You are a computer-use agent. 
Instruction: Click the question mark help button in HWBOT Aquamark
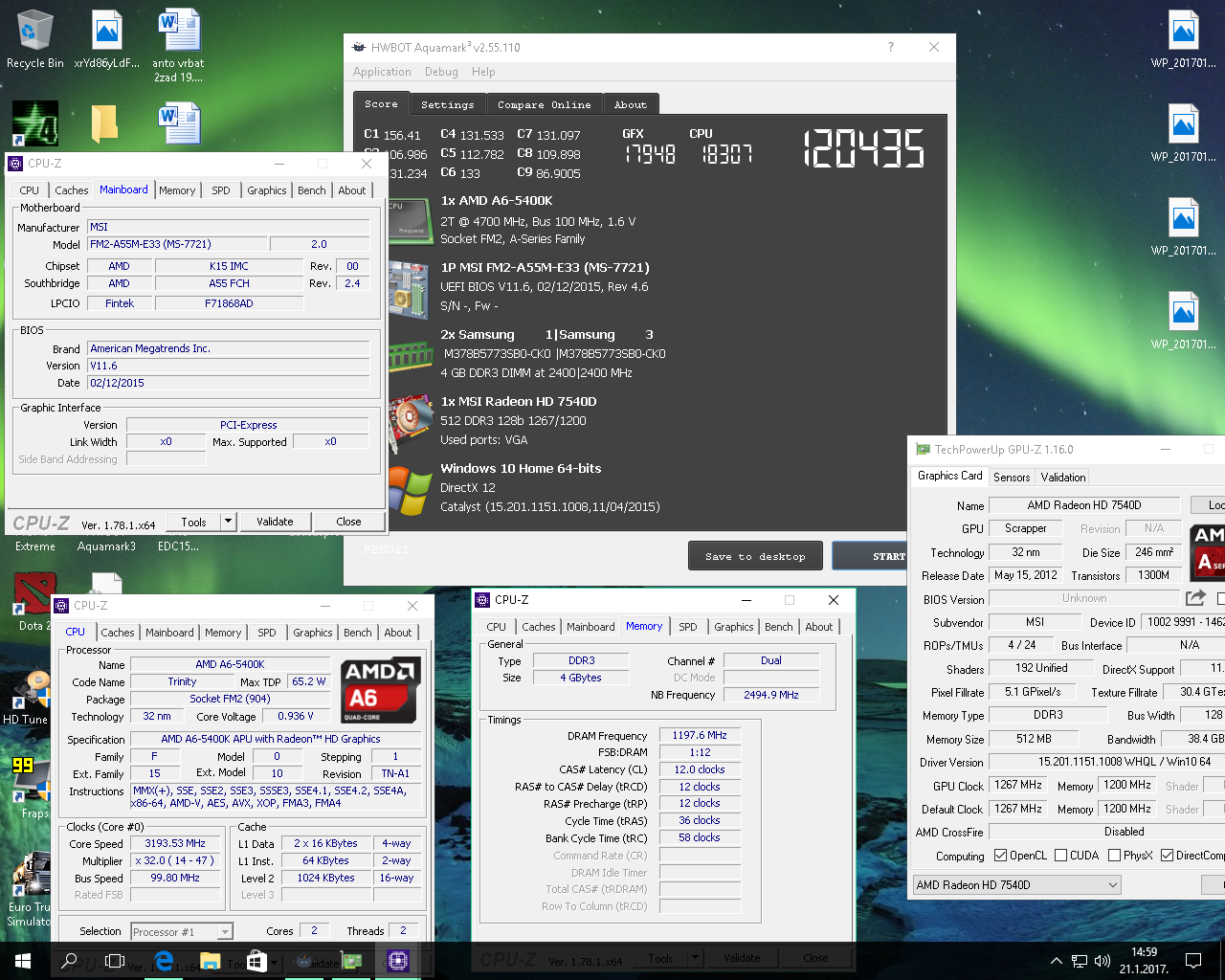pyautogui.click(x=891, y=47)
